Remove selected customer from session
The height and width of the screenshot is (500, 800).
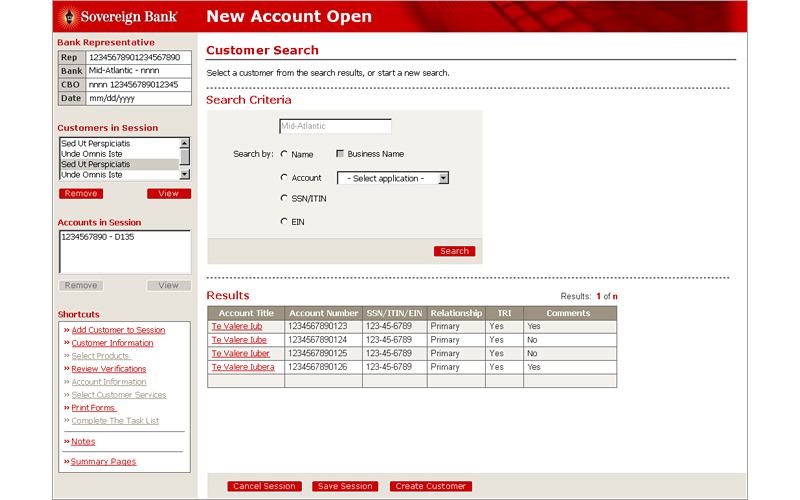coord(80,193)
